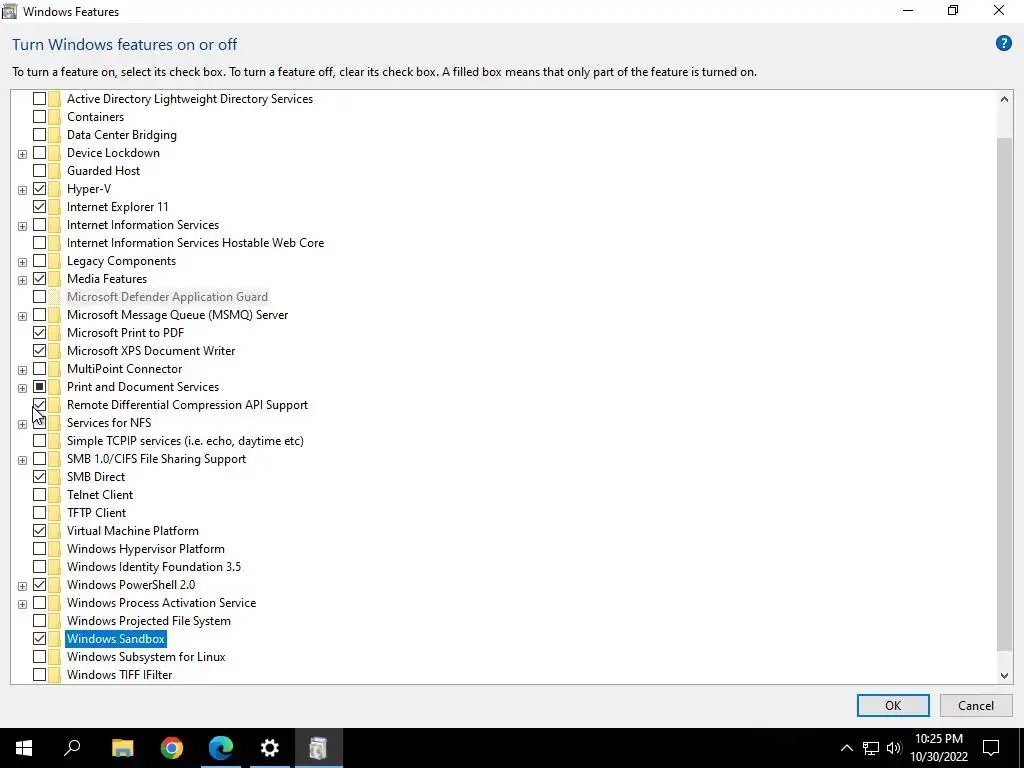Click the Legacy Components folder icon
The height and width of the screenshot is (768, 1024).
[54, 261]
